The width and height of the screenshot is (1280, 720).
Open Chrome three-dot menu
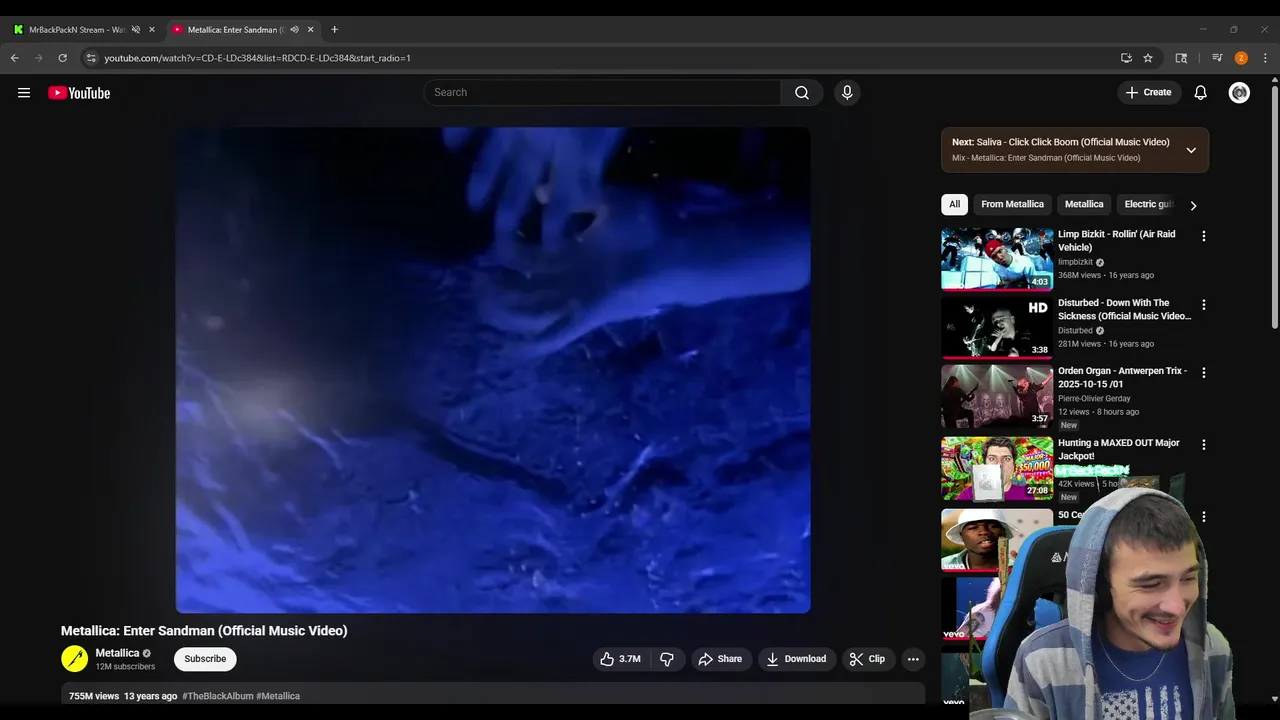pyautogui.click(x=1265, y=58)
